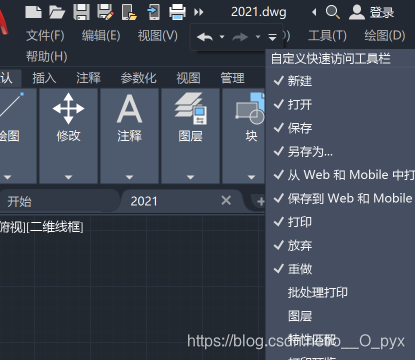
Task: Uncheck 新建 in the customize menu
Action: click(x=340, y=81)
